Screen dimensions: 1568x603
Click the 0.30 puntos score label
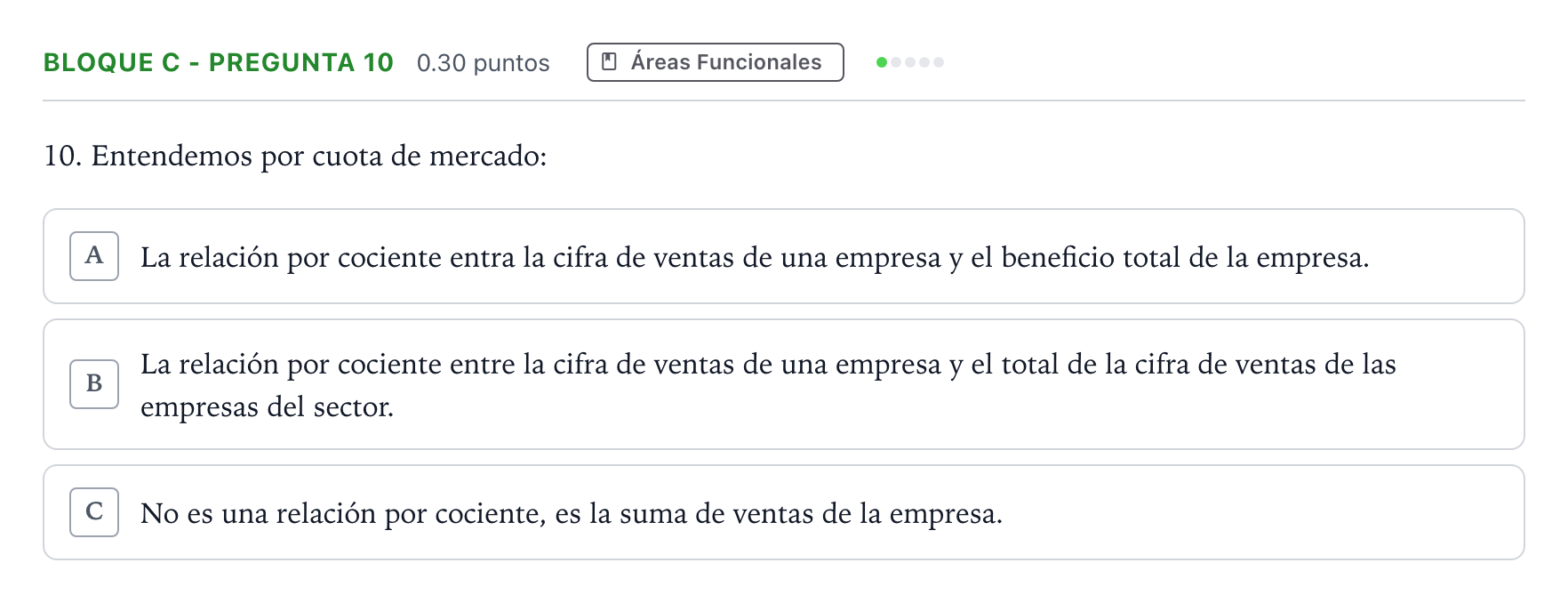pos(484,63)
